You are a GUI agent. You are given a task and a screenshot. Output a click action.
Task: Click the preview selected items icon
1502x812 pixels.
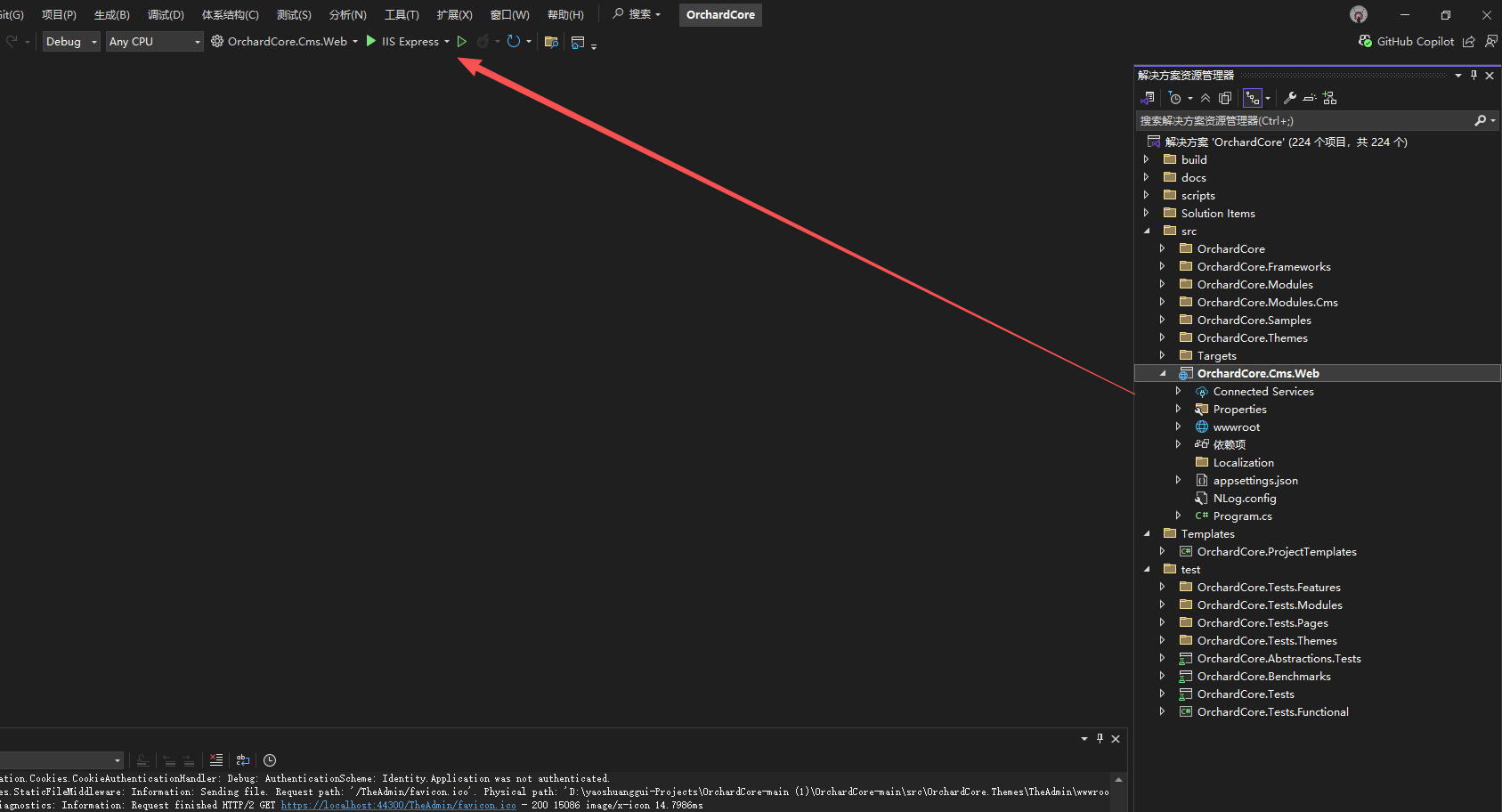[x=1310, y=98]
